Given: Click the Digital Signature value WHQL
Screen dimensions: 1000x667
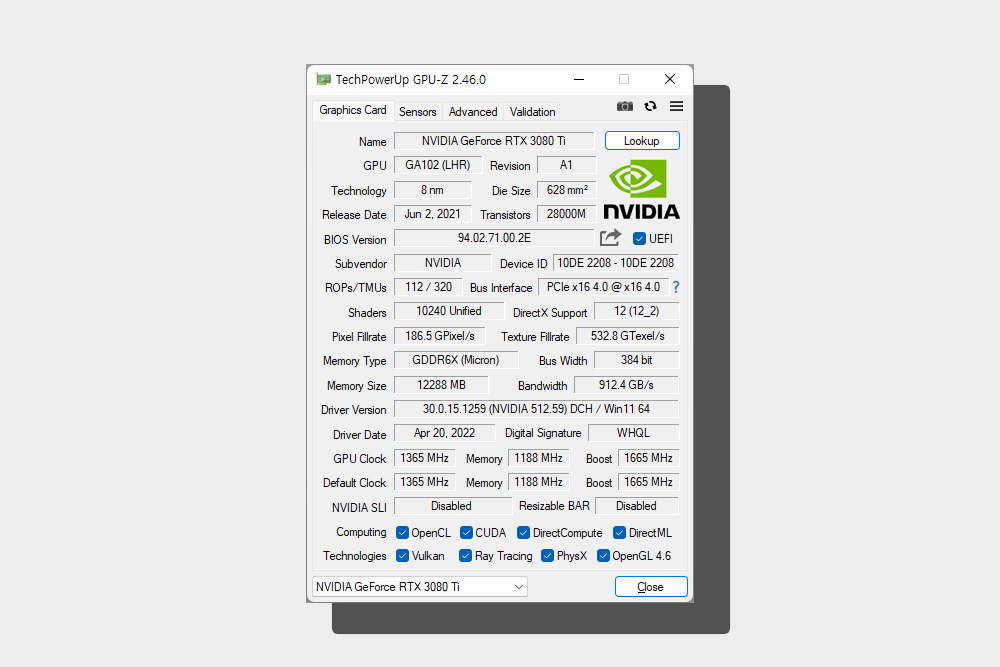Looking at the screenshot, I should tap(633, 433).
